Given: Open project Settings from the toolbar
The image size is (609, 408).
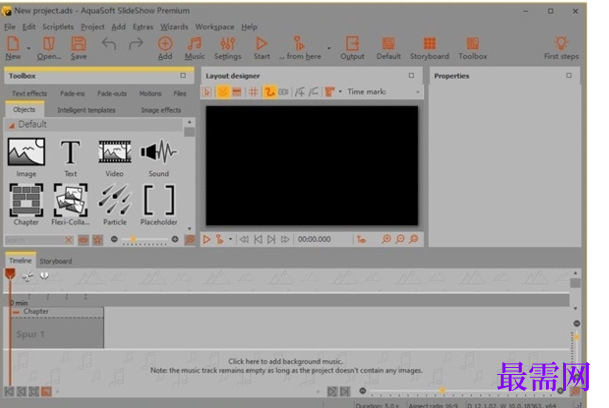Looking at the screenshot, I should point(228,48).
